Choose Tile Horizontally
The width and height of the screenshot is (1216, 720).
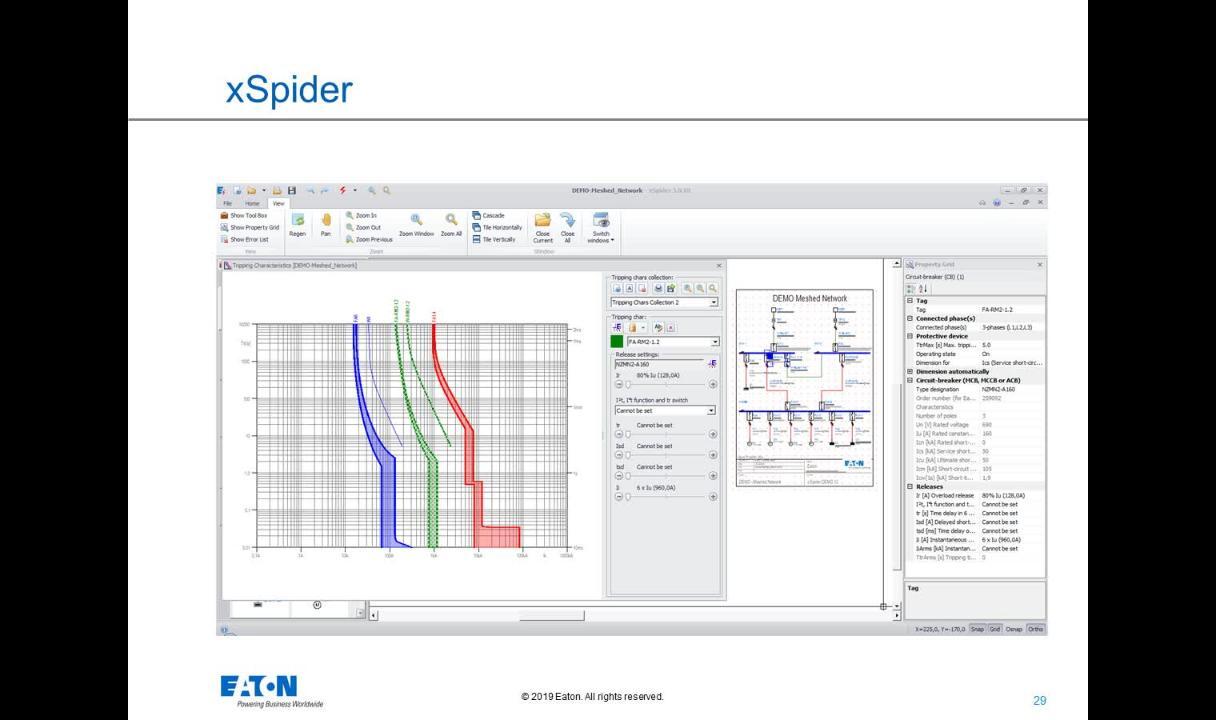497,227
